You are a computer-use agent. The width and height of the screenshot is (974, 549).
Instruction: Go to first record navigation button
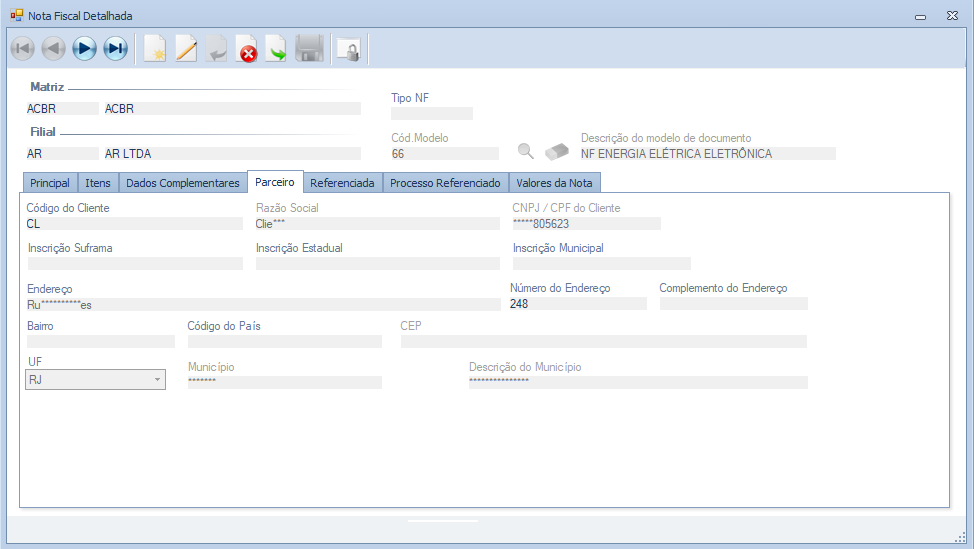click(x=23, y=48)
